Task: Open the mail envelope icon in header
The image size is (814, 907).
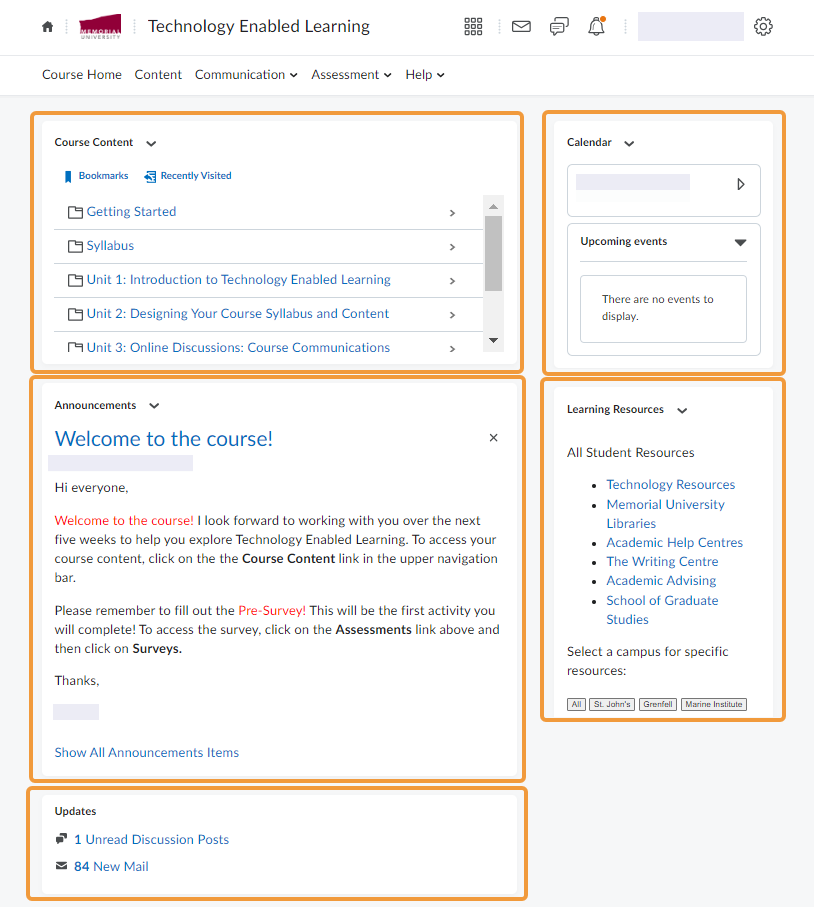Action: pyautogui.click(x=521, y=27)
